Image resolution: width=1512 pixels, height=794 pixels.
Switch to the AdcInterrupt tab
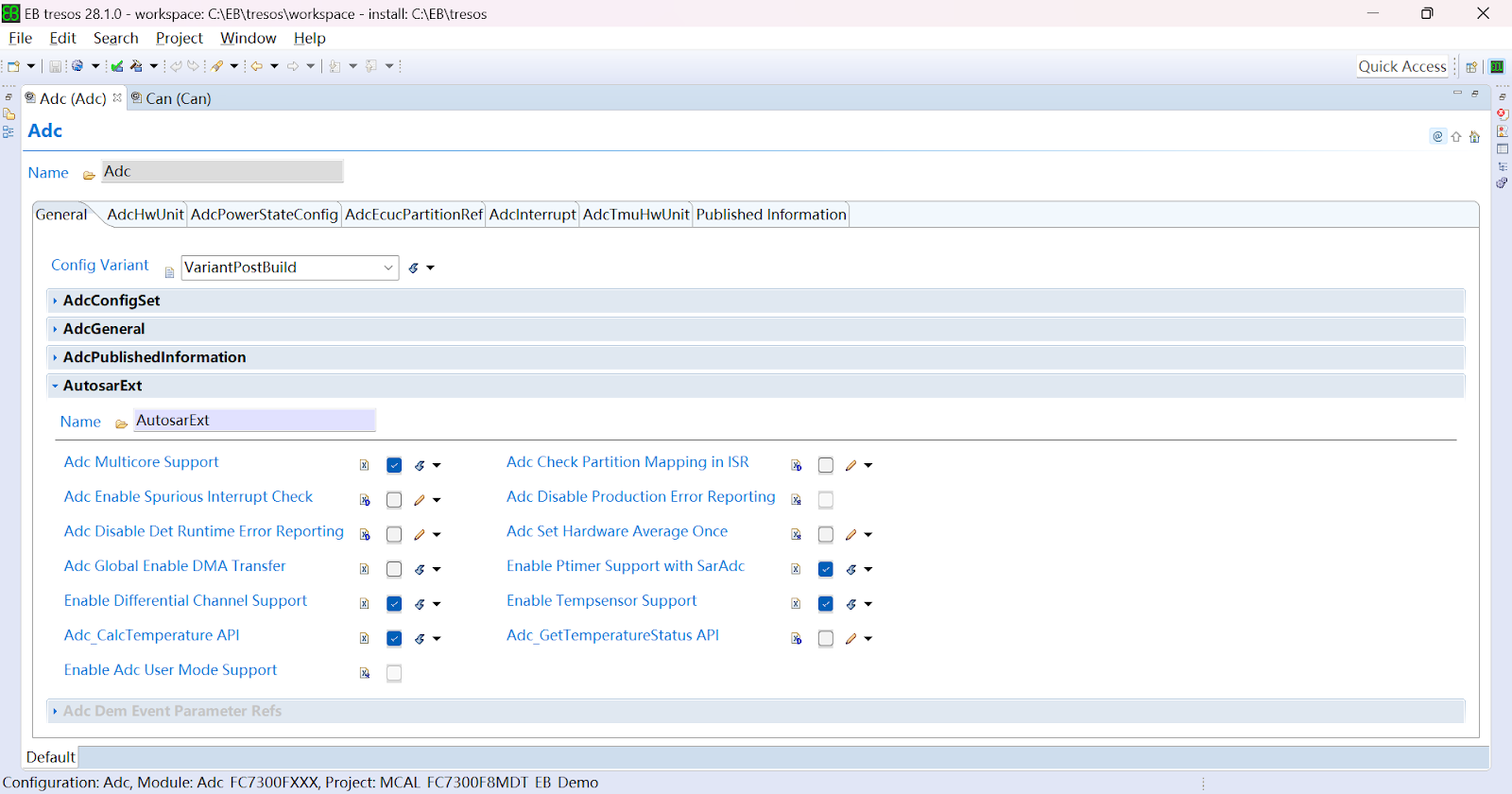[532, 215]
